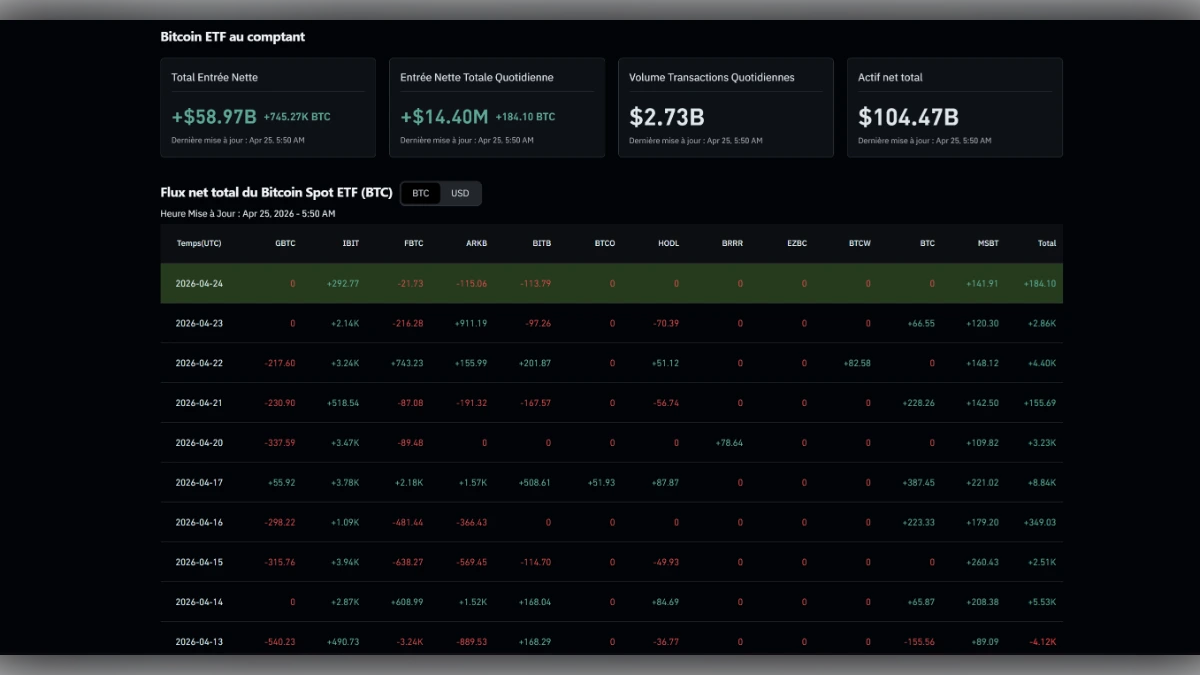Sort the table by the FBTC column
The height and width of the screenshot is (675, 1200).
click(413, 243)
